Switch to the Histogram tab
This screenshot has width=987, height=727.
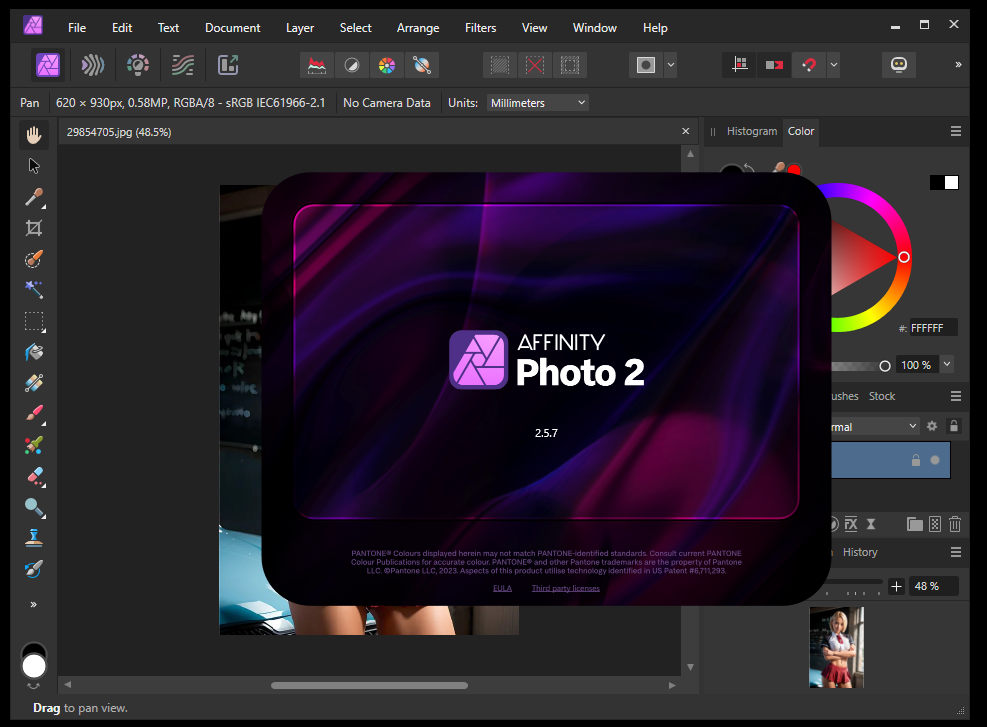(x=752, y=131)
